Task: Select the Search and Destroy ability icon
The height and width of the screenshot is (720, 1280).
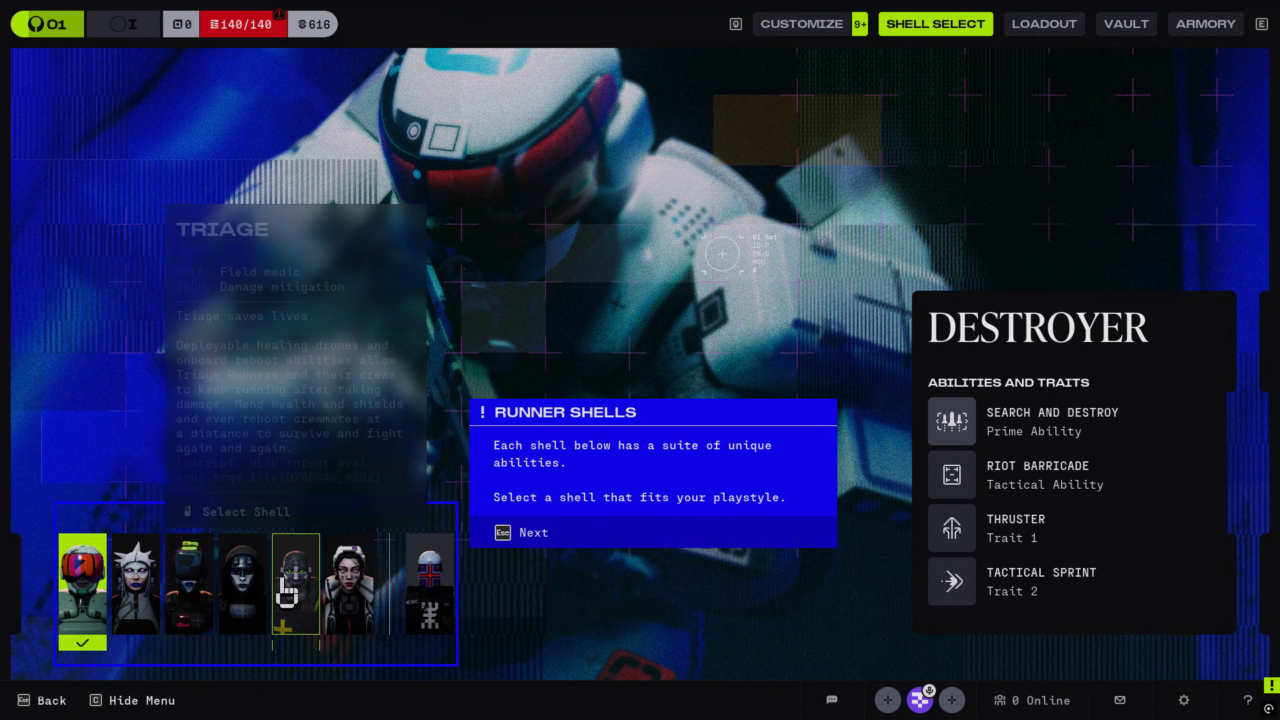Action: click(951, 421)
